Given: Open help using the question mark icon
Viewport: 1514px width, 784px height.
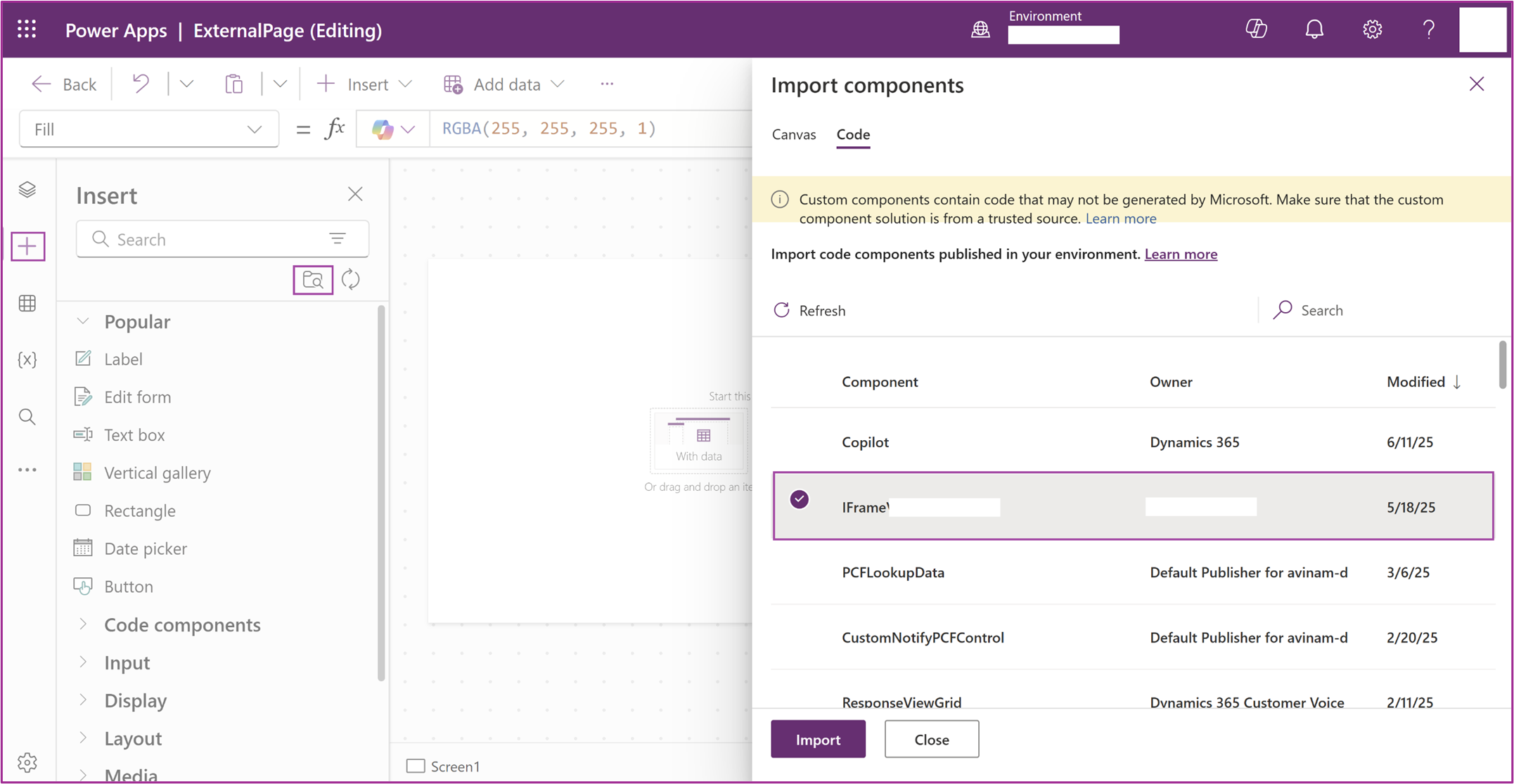Looking at the screenshot, I should coord(1428,30).
